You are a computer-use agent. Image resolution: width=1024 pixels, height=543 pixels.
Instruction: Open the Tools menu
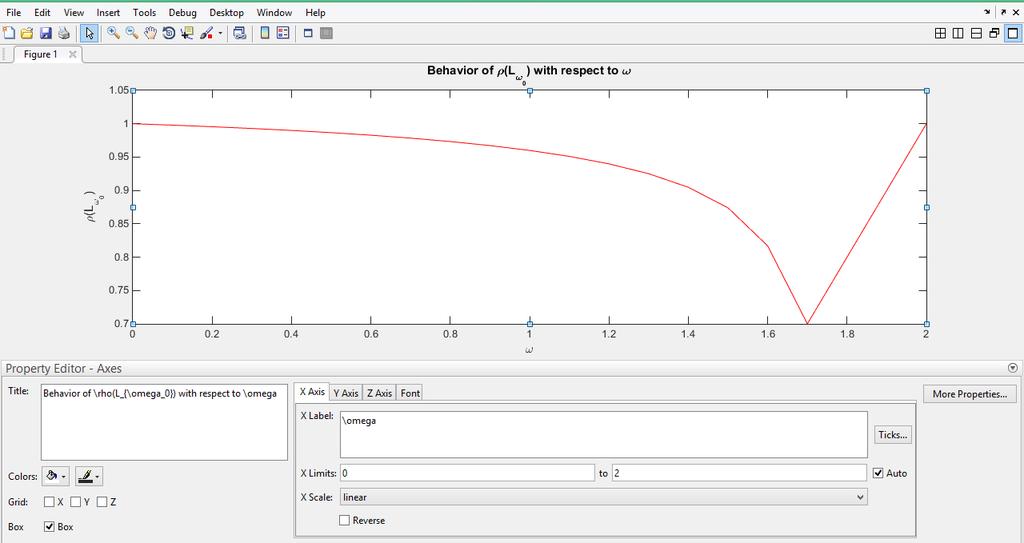pos(144,12)
